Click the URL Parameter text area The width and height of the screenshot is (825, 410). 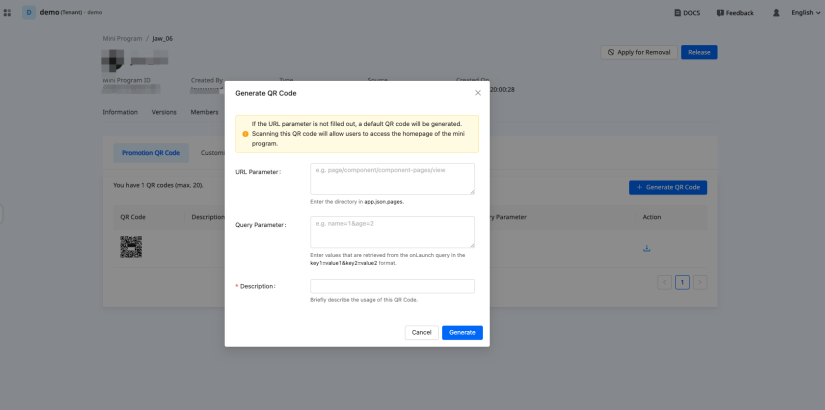coord(392,179)
